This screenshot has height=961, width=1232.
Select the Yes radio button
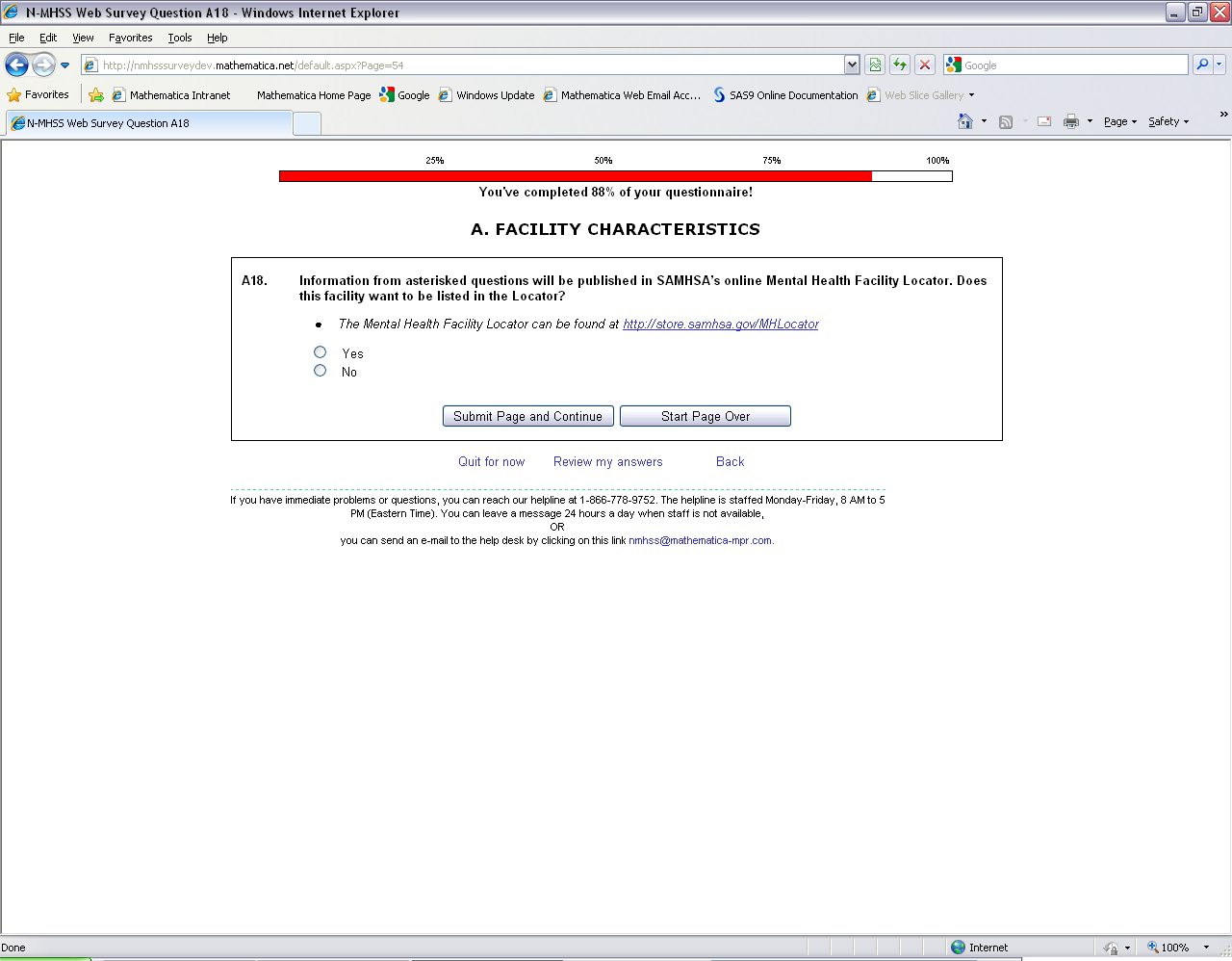(x=321, y=352)
